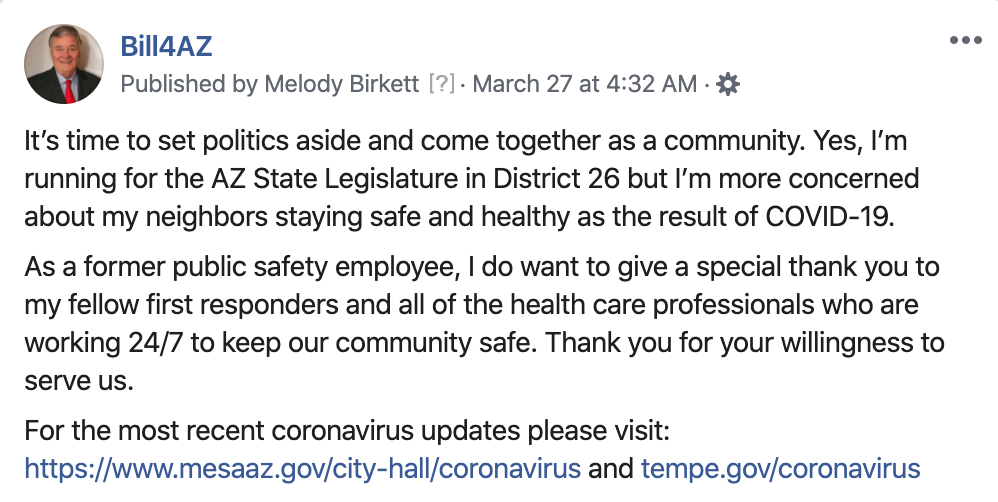Click publisher name Melody Birkett

342,83
